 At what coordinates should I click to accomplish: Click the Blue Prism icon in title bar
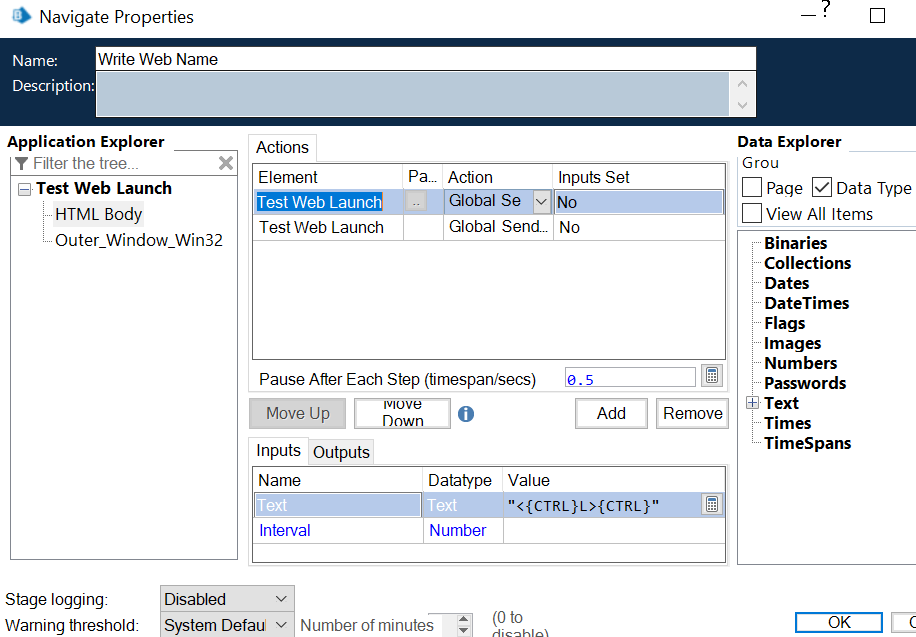coord(19,16)
